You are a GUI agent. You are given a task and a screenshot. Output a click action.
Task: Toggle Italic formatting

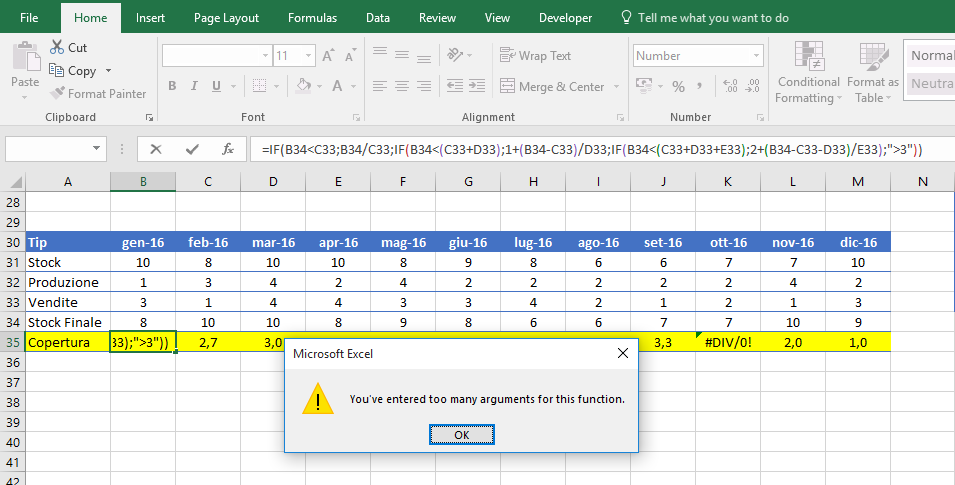tap(194, 86)
